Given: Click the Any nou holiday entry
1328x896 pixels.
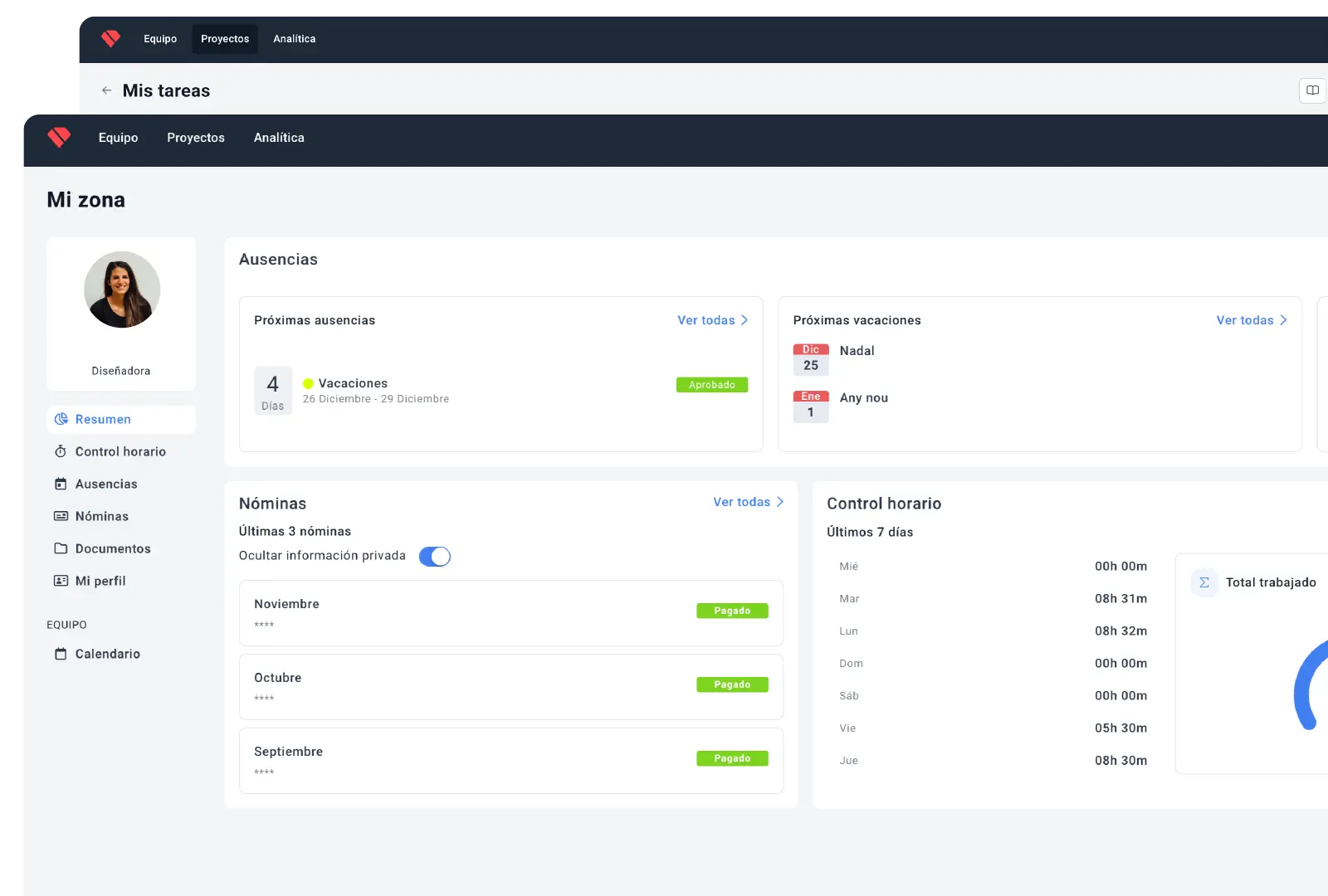Looking at the screenshot, I should coord(864,398).
